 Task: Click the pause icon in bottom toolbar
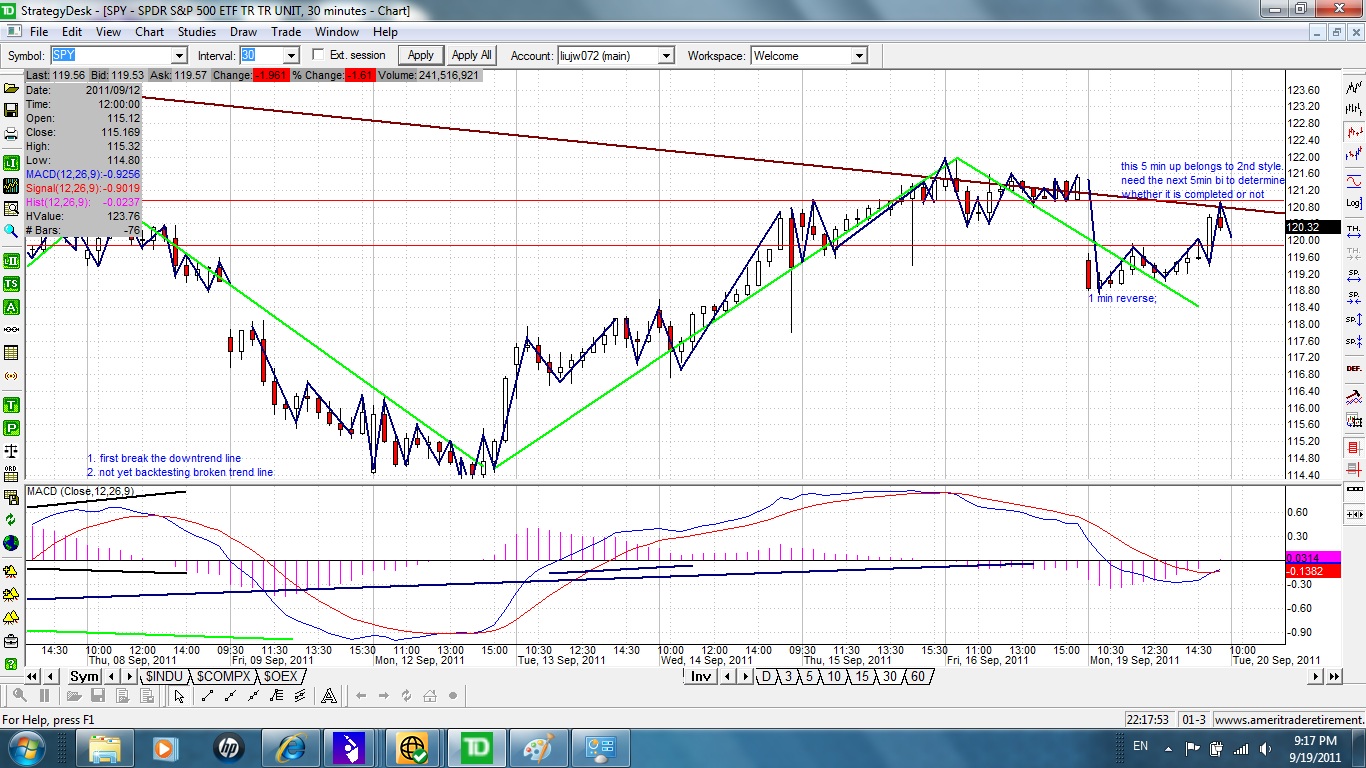tap(44, 696)
